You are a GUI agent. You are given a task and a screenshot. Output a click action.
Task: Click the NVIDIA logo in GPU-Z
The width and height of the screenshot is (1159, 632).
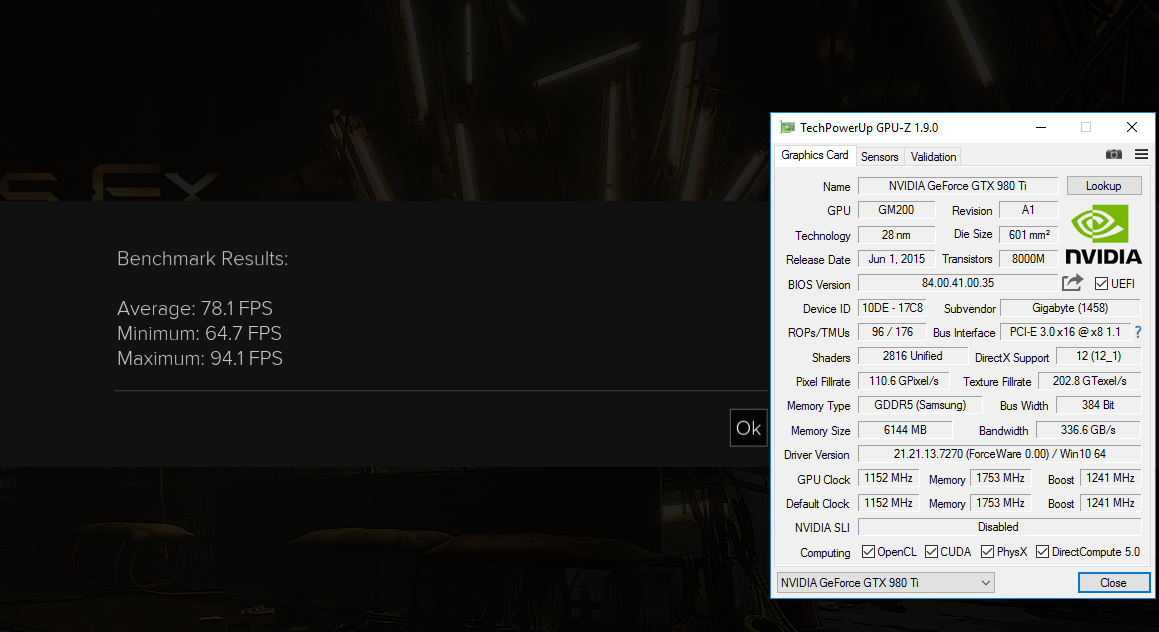tap(1103, 235)
